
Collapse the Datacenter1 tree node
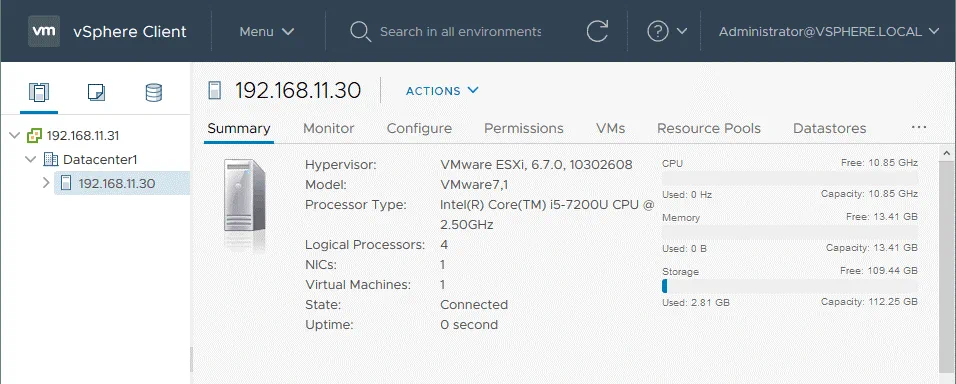click(x=30, y=160)
